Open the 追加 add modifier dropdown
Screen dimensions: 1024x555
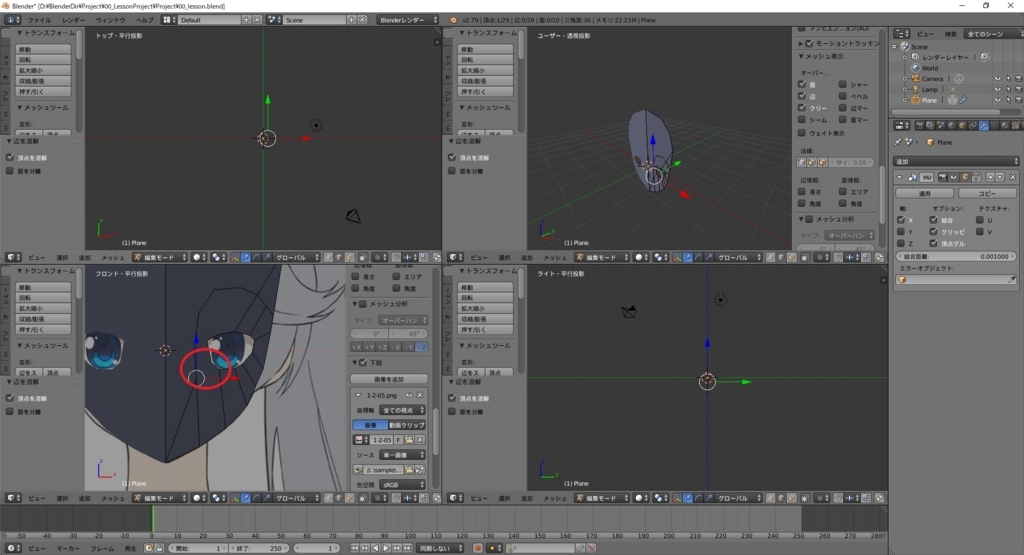coord(955,161)
